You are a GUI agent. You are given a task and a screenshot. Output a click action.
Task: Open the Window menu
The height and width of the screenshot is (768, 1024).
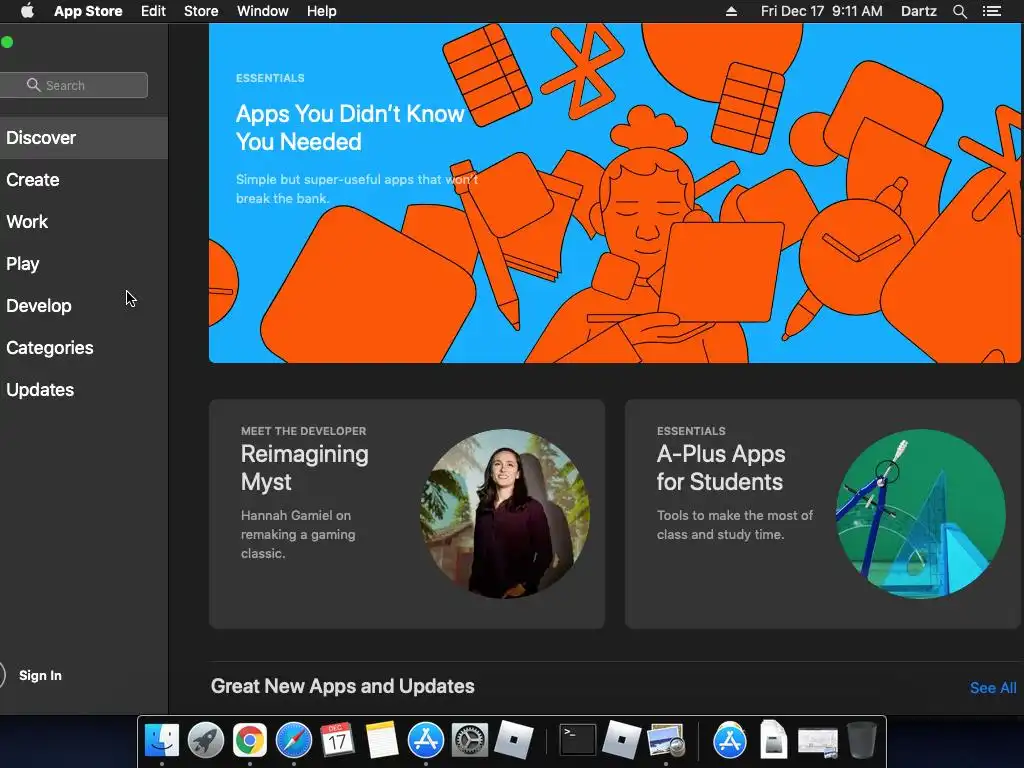point(263,11)
